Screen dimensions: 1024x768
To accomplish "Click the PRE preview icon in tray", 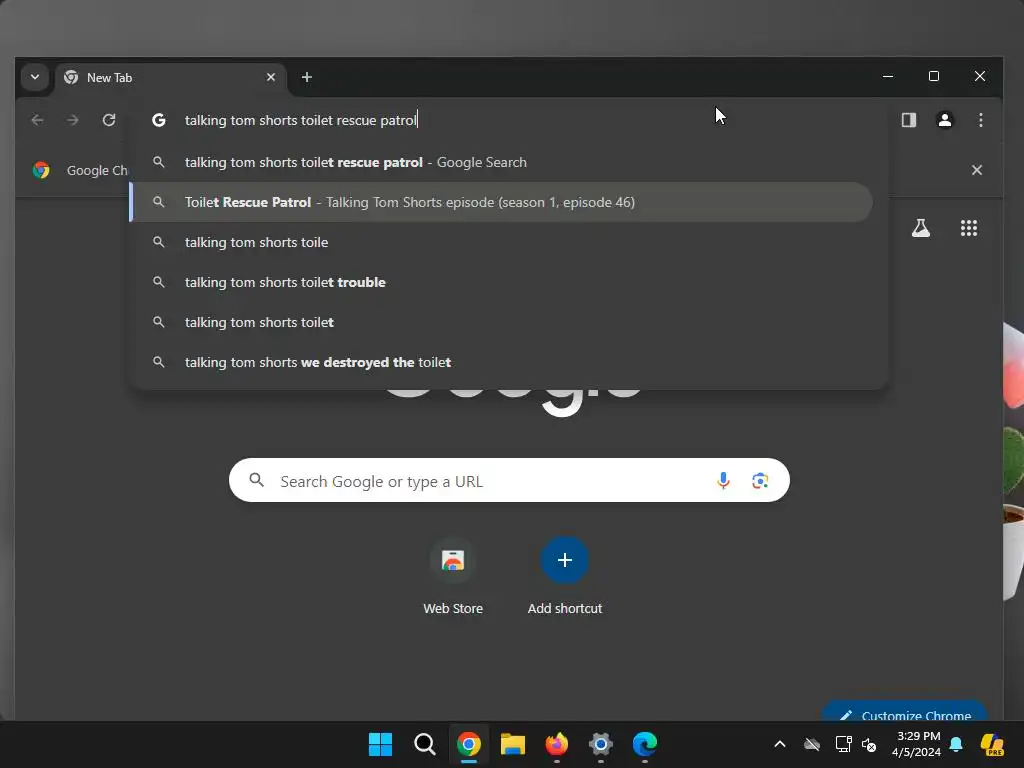I will (x=992, y=744).
